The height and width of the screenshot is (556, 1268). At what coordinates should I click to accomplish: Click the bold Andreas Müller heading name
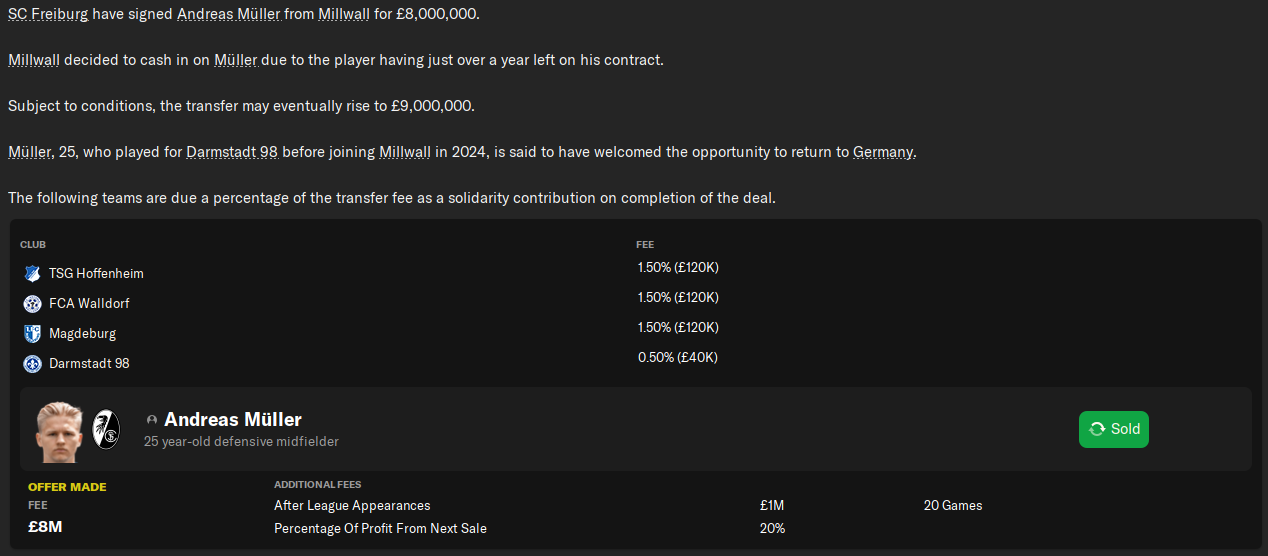(232, 419)
